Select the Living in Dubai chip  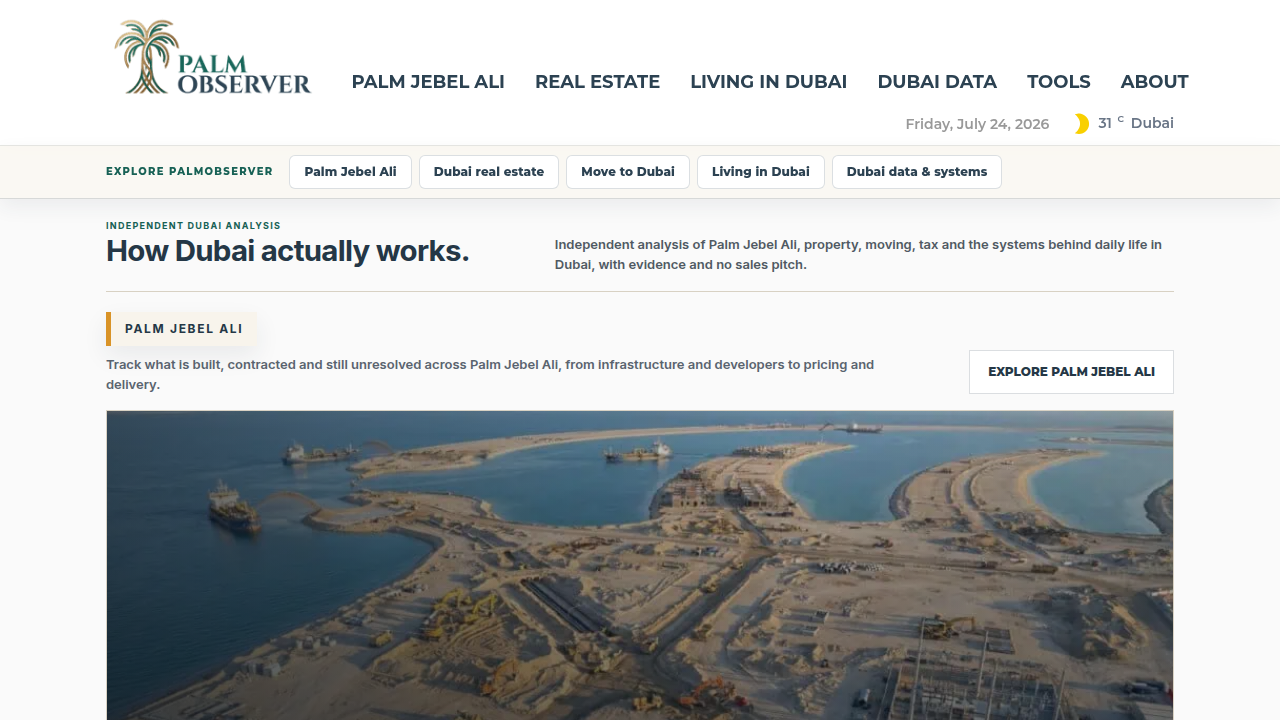coord(761,172)
